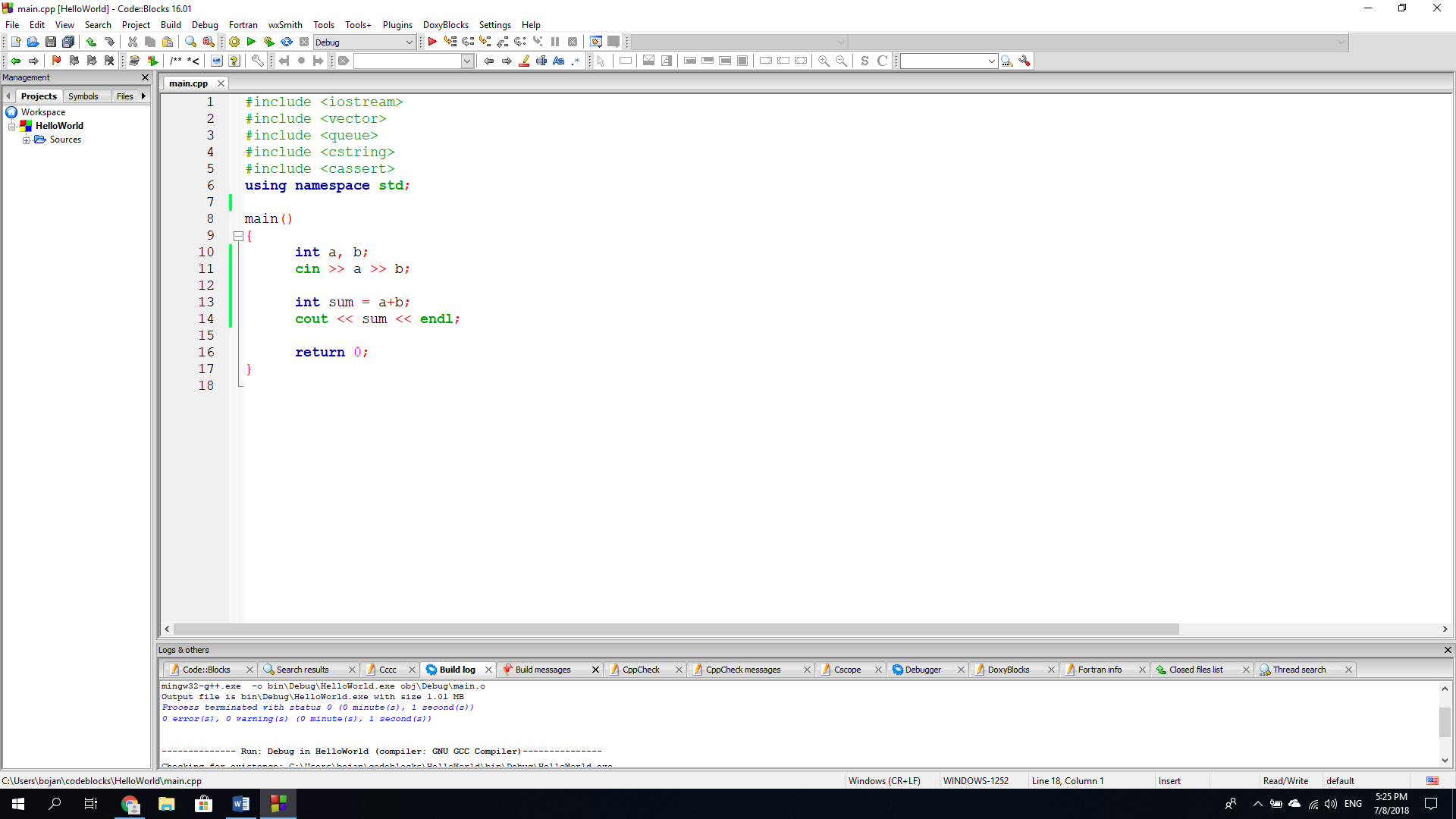Screen dimensions: 1456x819
Task: Toggle comments view with C icon
Action: pyautogui.click(x=882, y=61)
